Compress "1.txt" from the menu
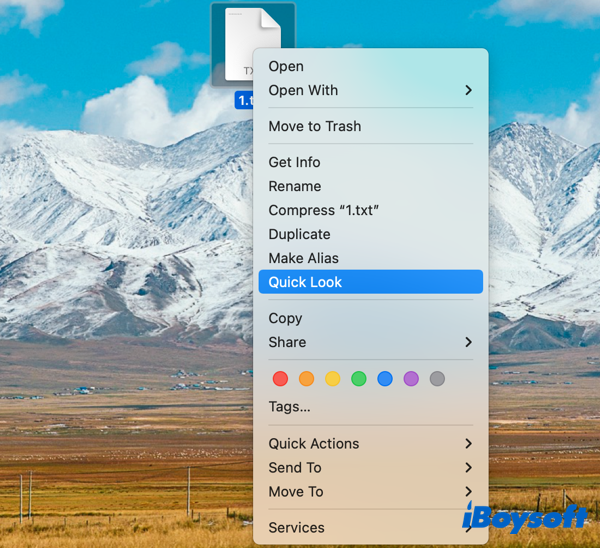 pos(323,210)
